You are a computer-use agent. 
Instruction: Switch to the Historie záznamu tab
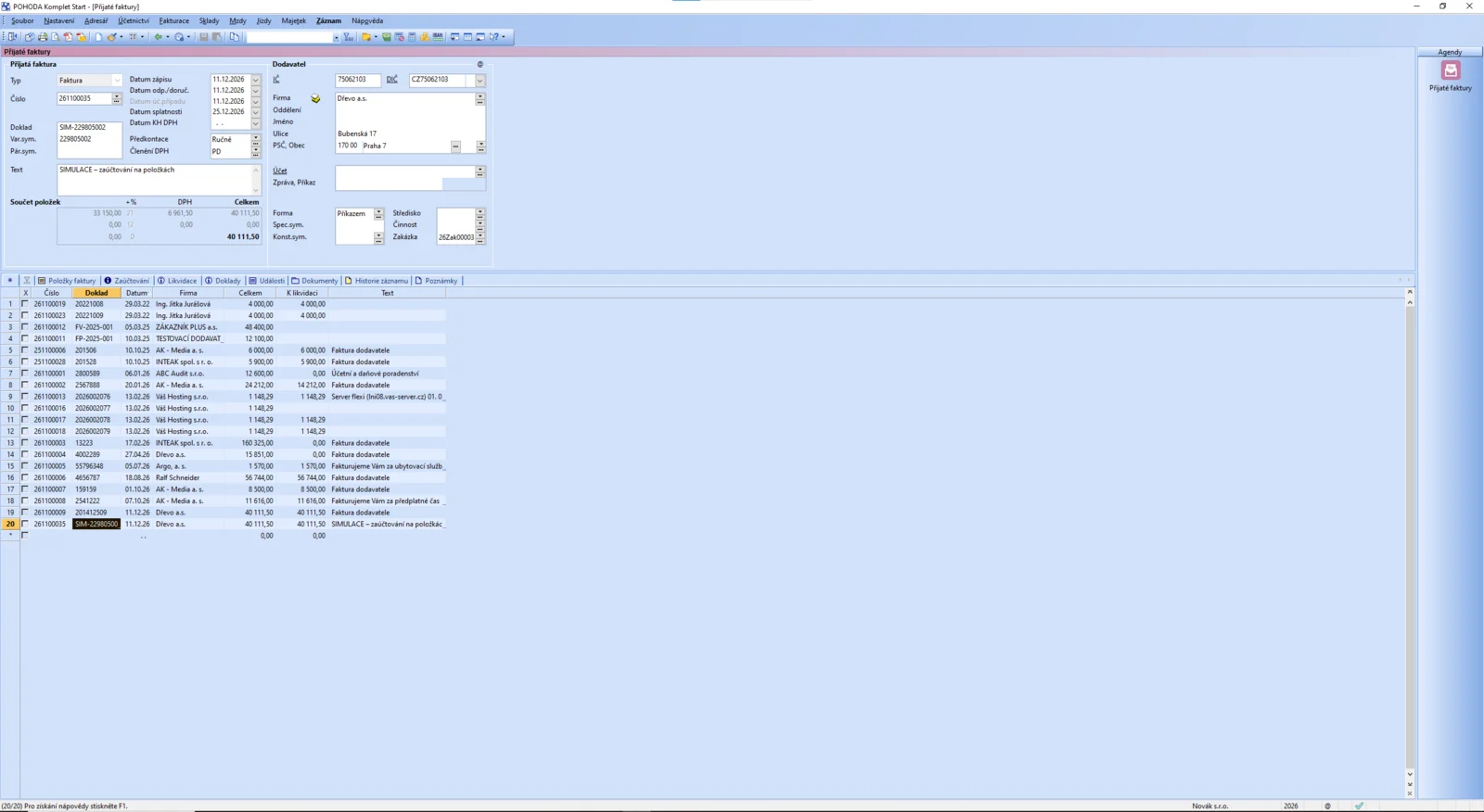coord(377,281)
